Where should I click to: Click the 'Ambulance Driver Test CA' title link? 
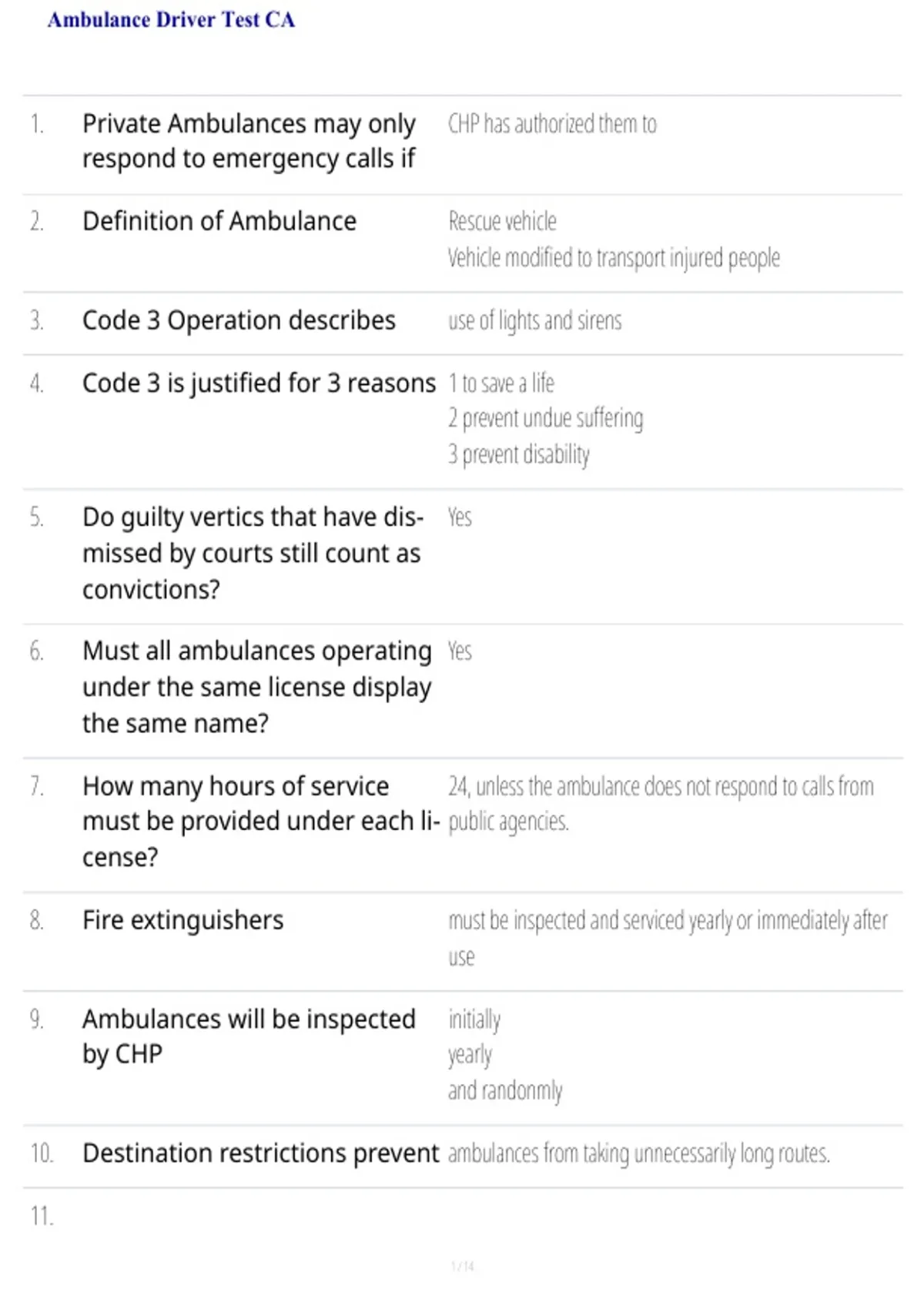click(171, 20)
